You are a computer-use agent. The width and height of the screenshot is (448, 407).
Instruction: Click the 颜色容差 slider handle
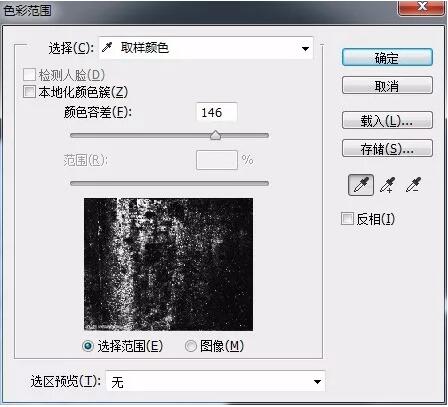tap(216, 135)
